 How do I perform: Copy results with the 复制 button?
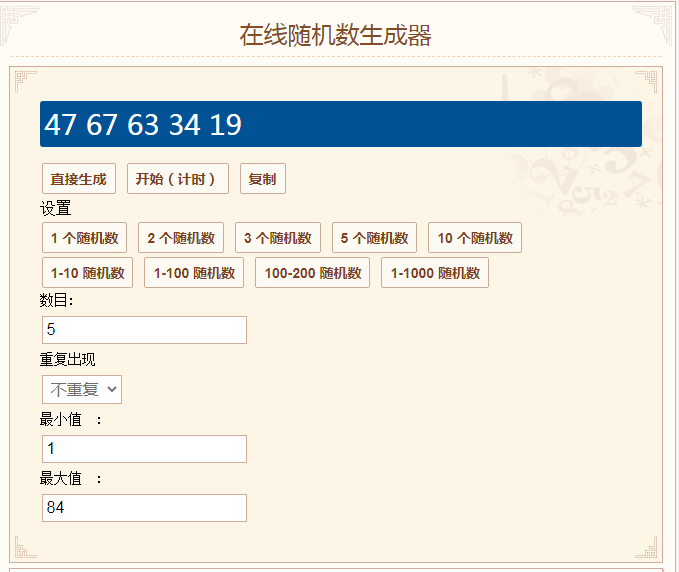tap(262, 179)
